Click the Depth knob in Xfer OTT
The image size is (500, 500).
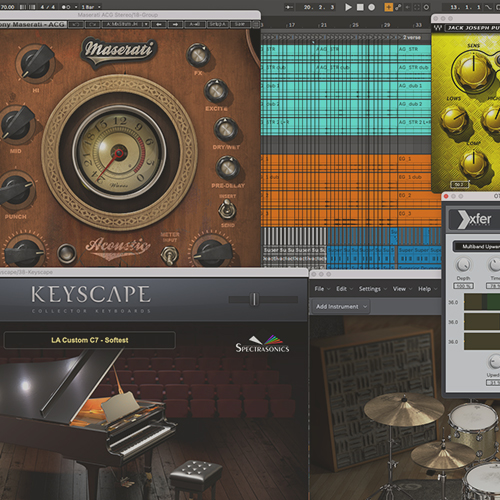(463, 265)
